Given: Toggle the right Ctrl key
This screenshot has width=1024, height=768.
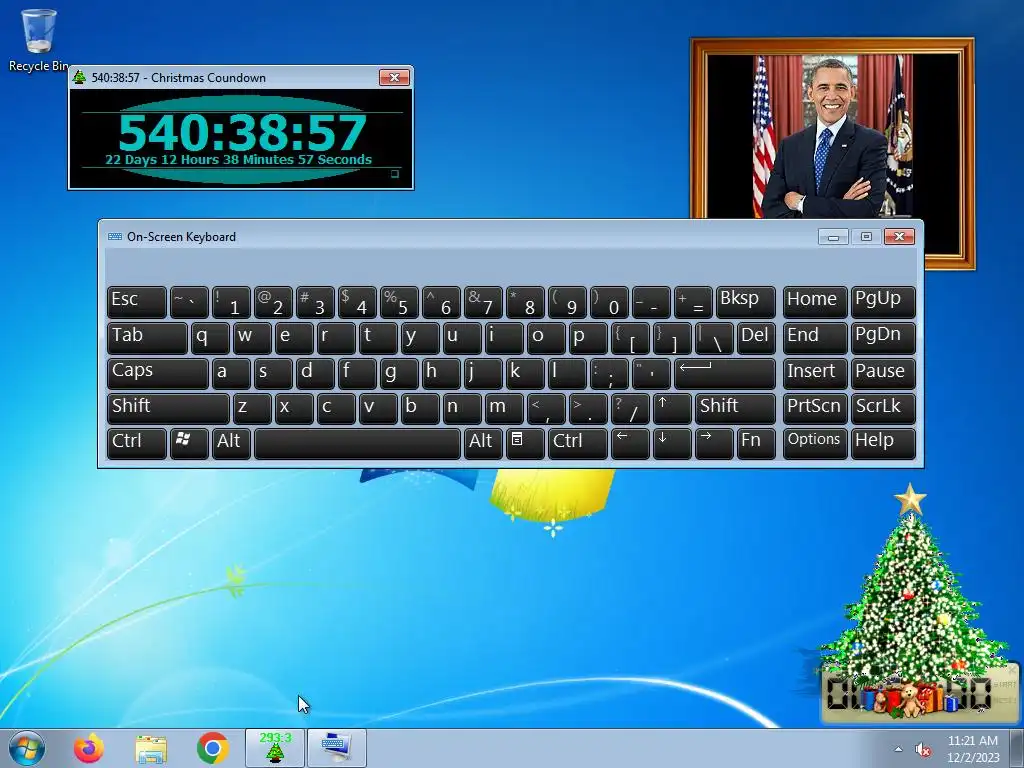Looking at the screenshot, I should point(577,443).
